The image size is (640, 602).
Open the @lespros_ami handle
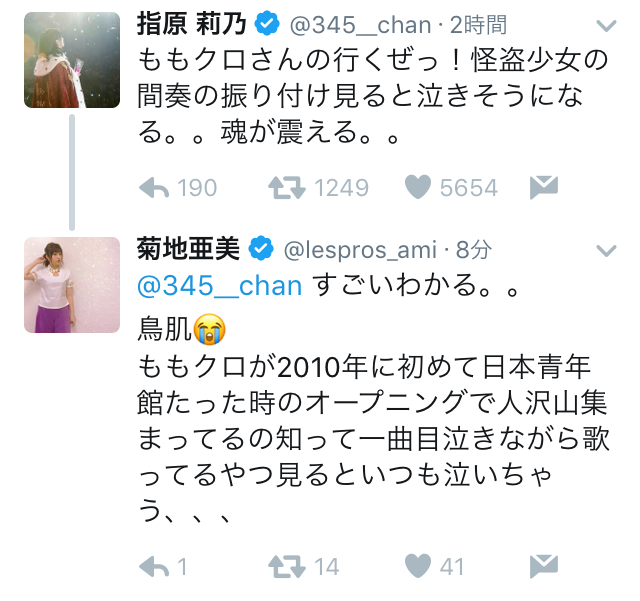pos(360,250)
